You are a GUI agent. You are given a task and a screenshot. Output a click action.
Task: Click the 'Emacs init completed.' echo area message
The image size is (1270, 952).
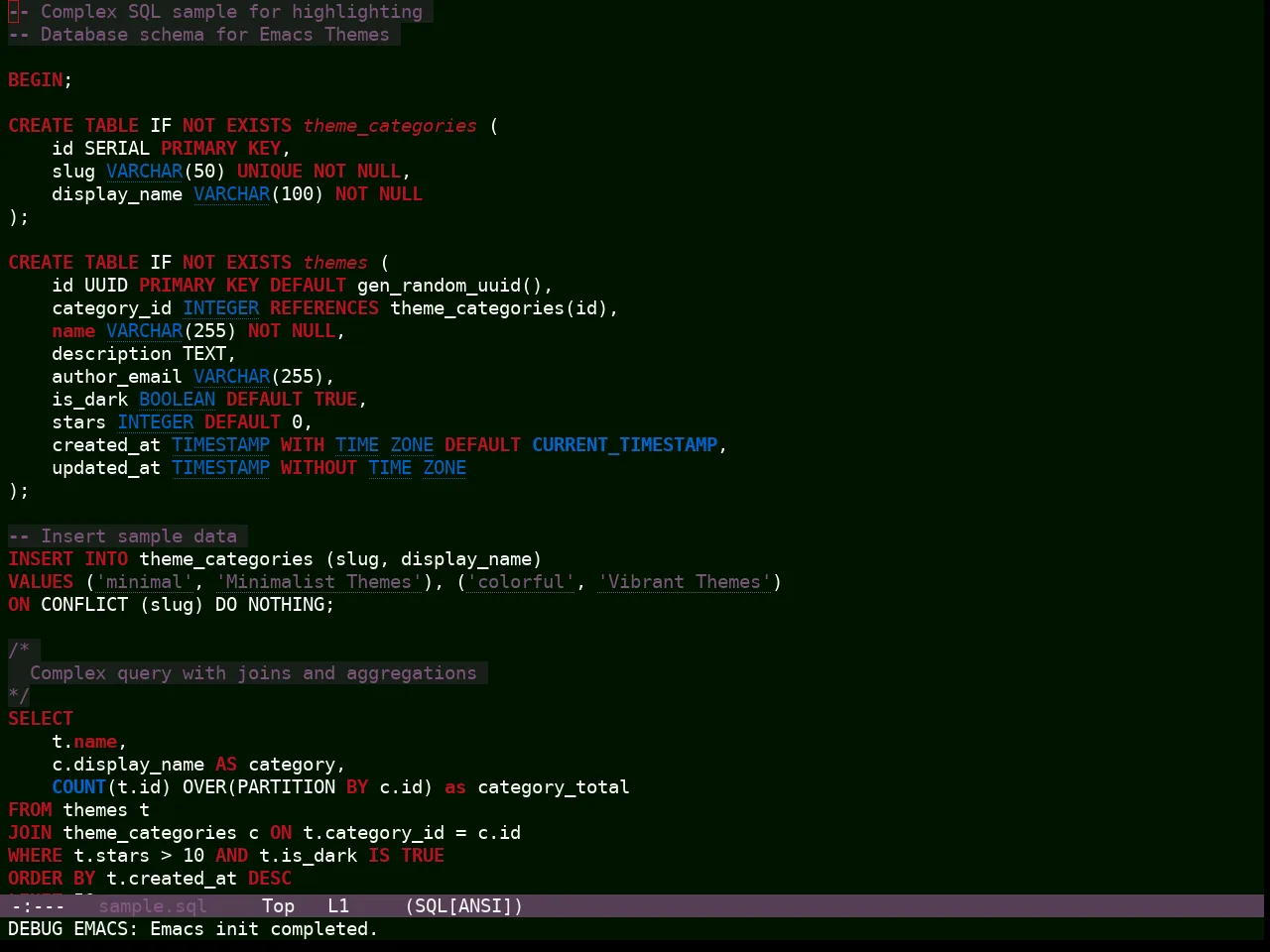tap(264, 929)
